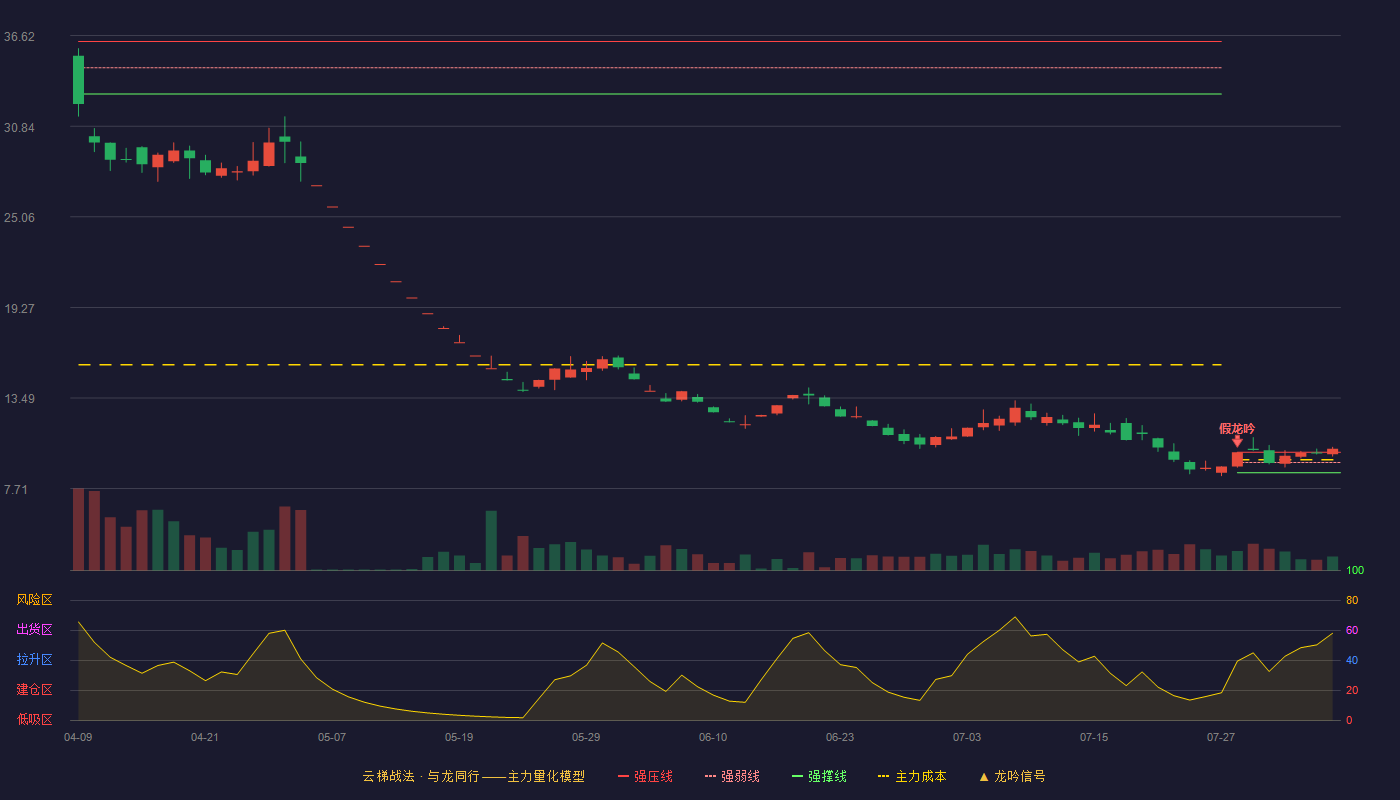Toggle the 强撑线 legend series
Image resolution: width=1400 pixels, height=800 pixels.
[x=819, y=776]
